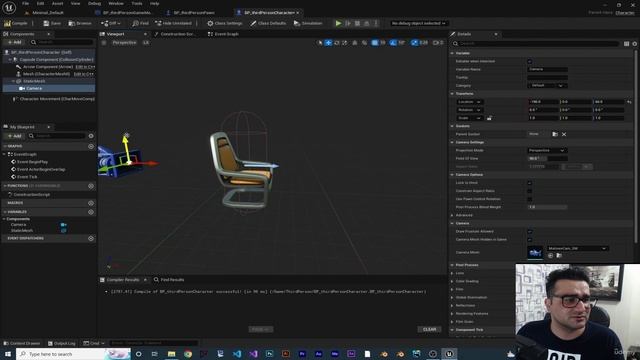
Task: Toggle Use Pawn Control Rotation checkbox
Action: 529,199
